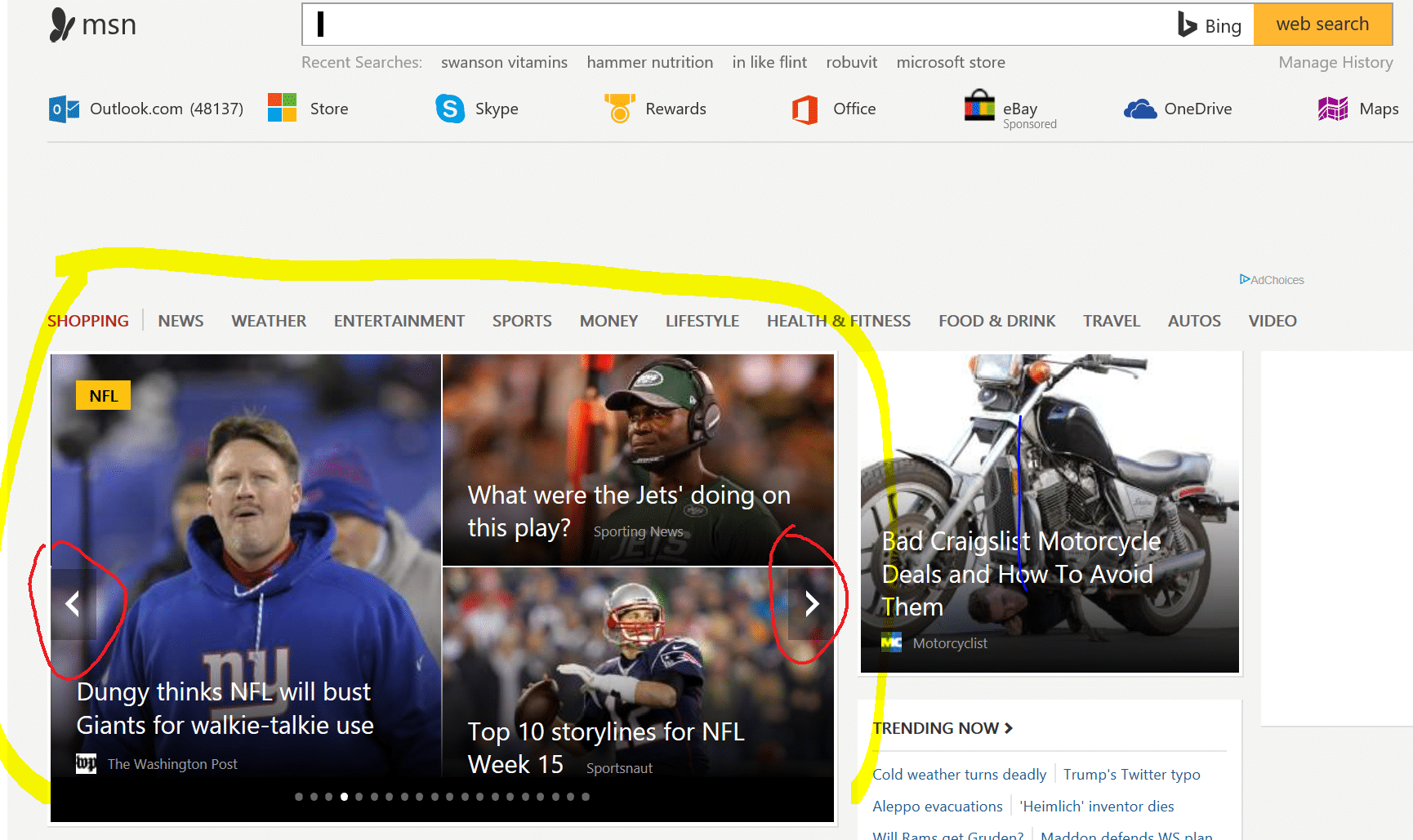Launch Skype via its blue icon
This screenshot has width=1413, height=840.
[450, 109]
